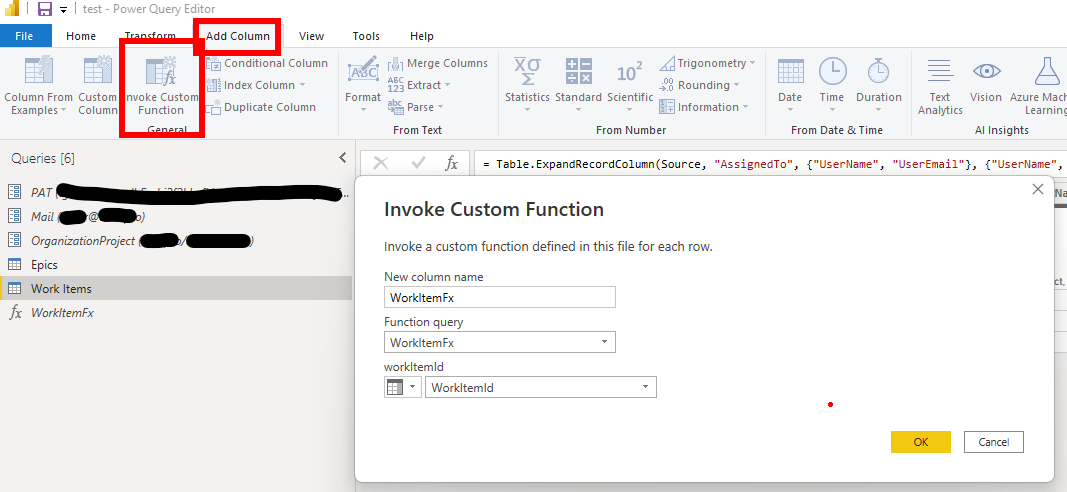
Task: Open the File tab
Action: tap(25, 36)
